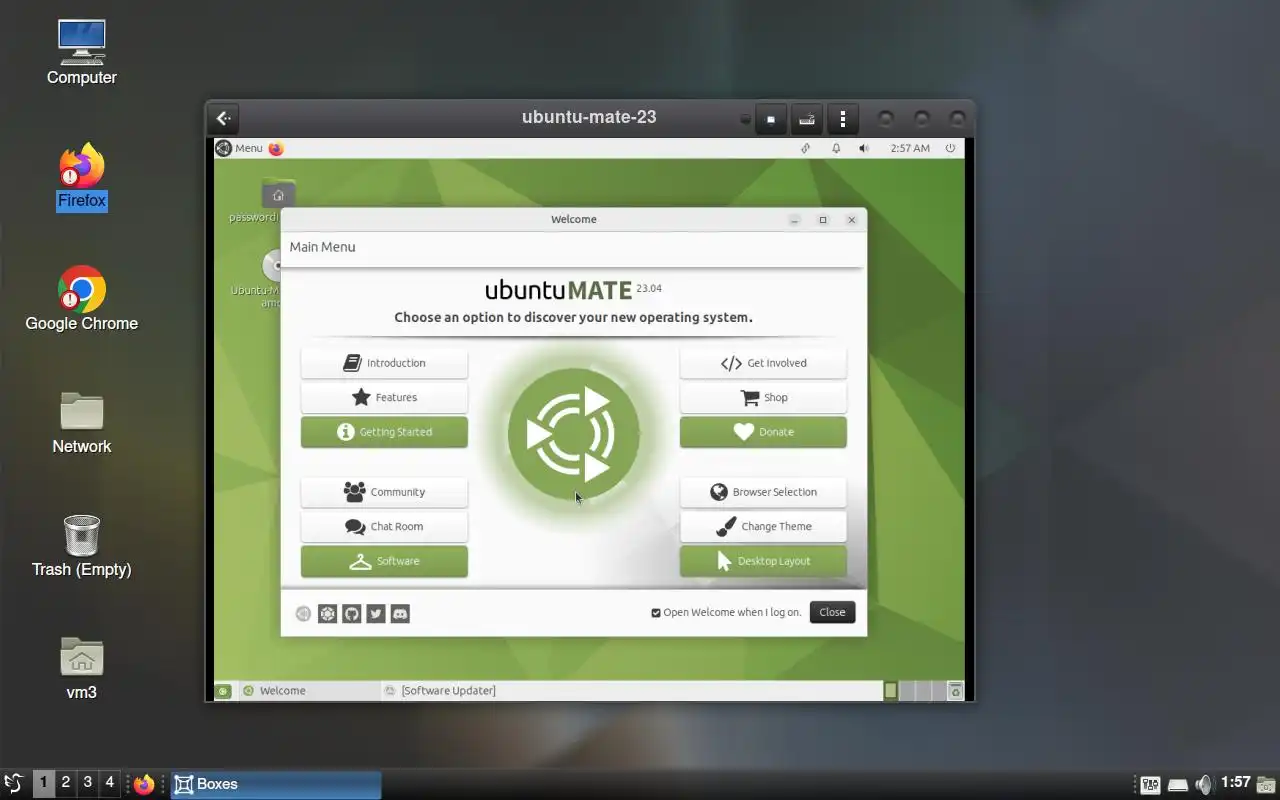Go back using Boxes header arrow
This screenshot has height=800, width=1280.
click(223, 118)
